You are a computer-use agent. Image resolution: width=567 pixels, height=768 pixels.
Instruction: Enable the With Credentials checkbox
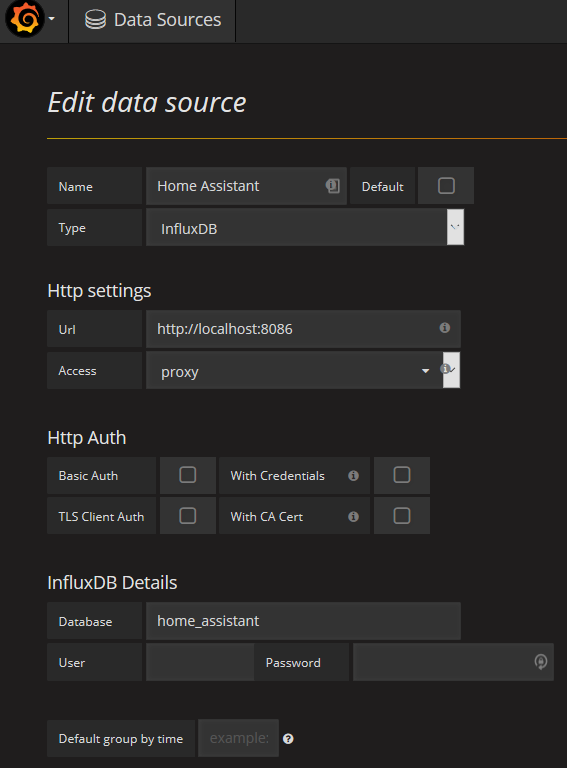pos(402,475)
